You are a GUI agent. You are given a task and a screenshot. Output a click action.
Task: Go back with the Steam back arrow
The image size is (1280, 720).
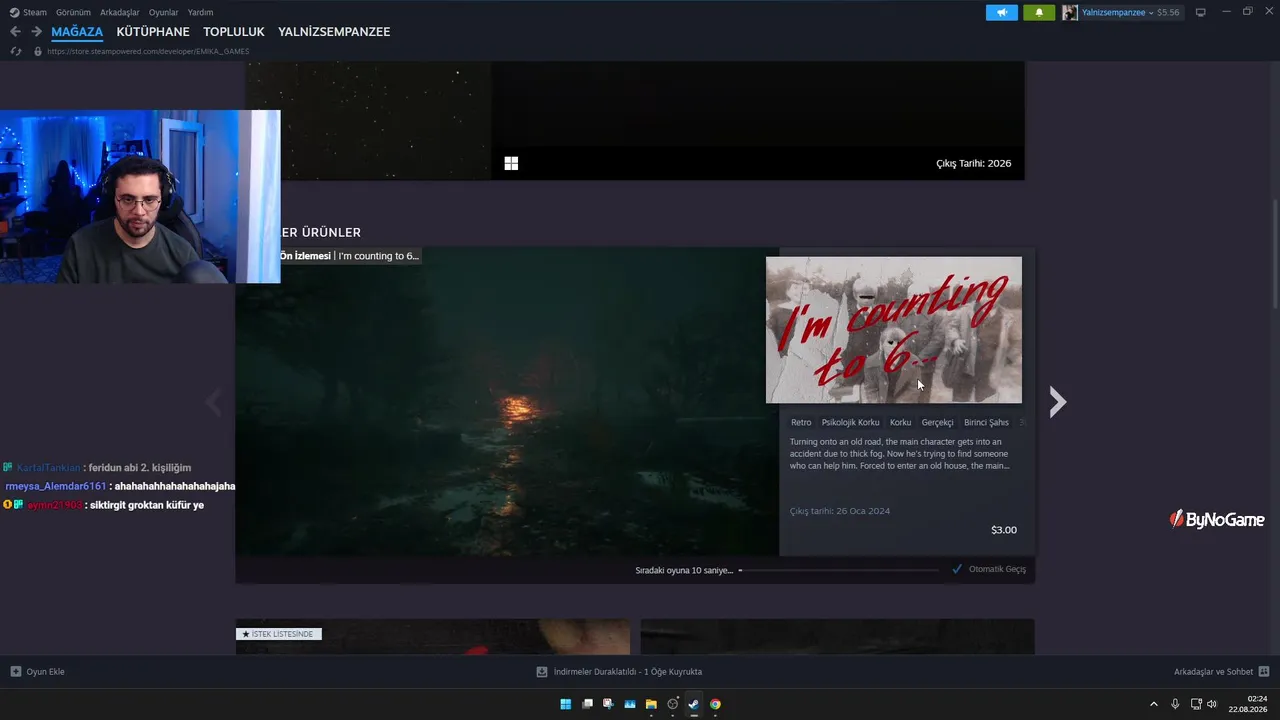(x=15, y=32)
